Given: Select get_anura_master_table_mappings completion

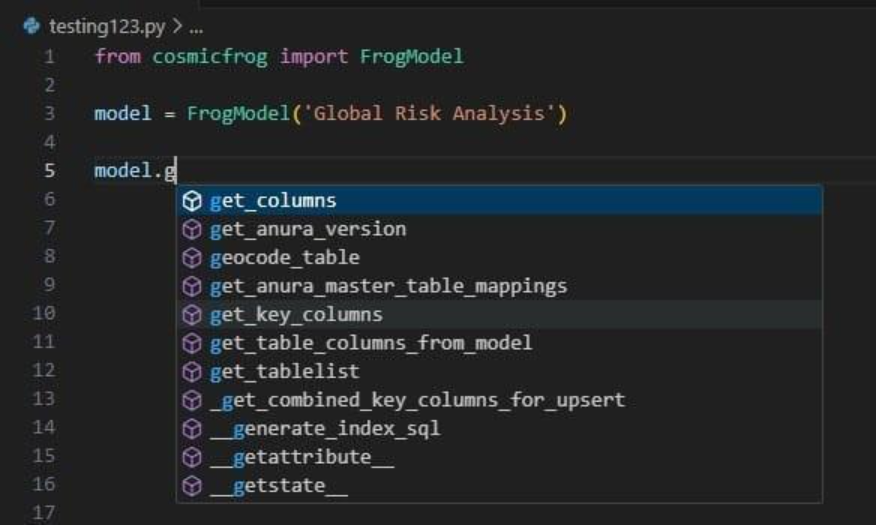Looking at the screenshot, I should (x=388, y=286).
